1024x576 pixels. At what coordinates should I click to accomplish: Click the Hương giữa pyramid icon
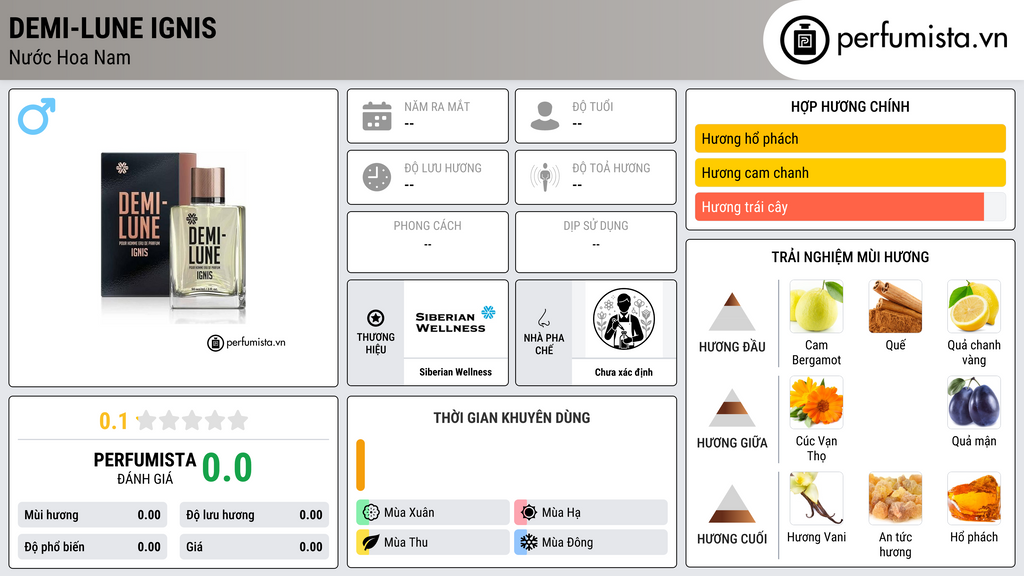(732, 408)
